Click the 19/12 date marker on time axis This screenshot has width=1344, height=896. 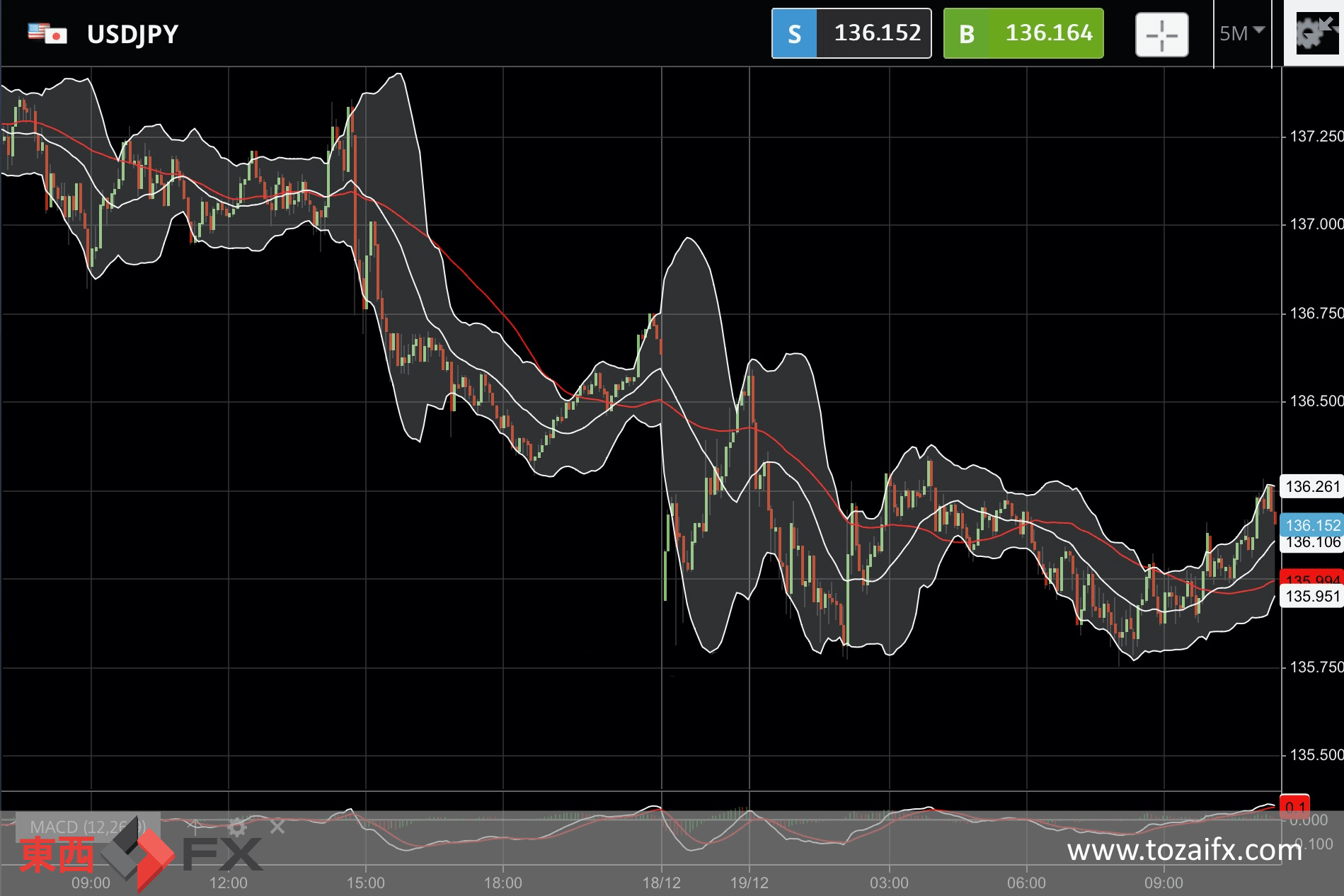pyautogui.click(x=749, y=883)
